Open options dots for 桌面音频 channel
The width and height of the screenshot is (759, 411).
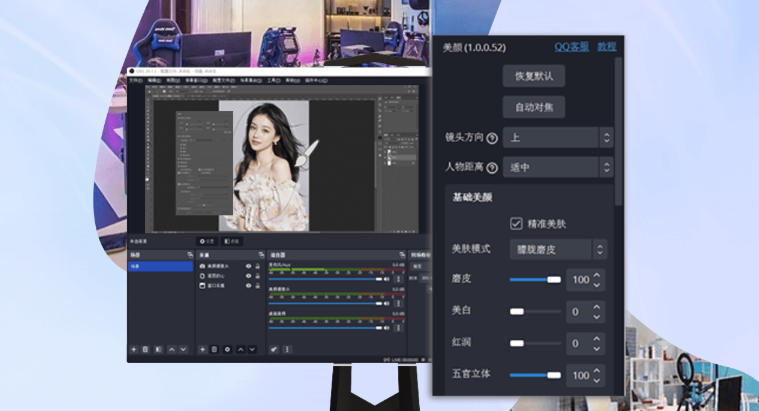[x=398, y=328]
